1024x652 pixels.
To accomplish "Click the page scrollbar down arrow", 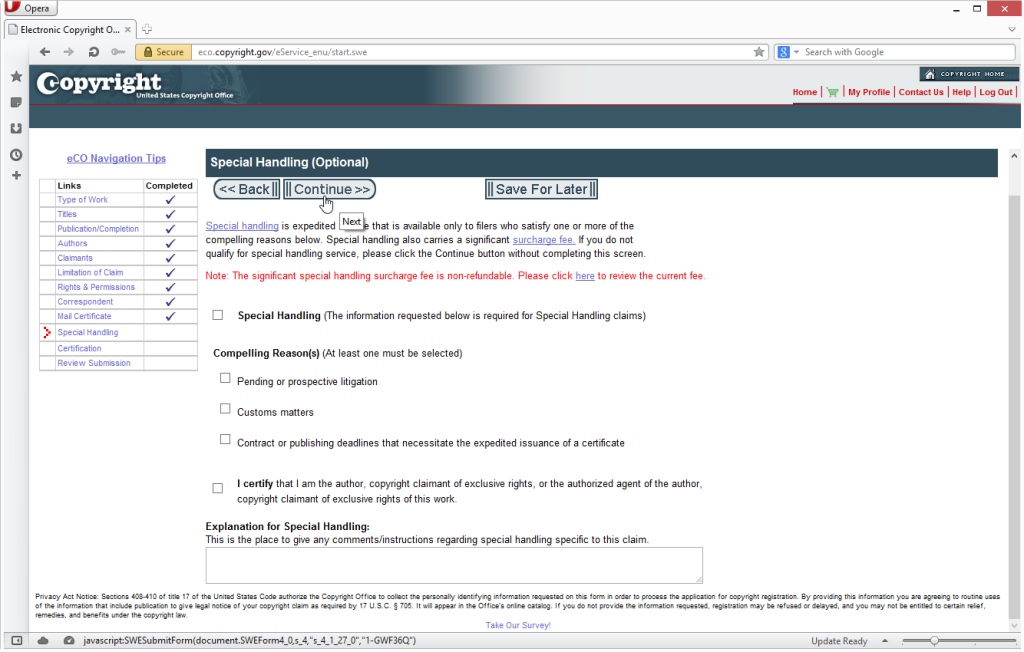I will [1014, 625].
